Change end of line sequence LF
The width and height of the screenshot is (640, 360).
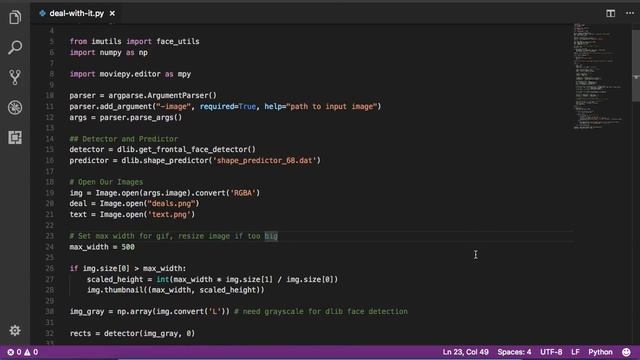575,352
